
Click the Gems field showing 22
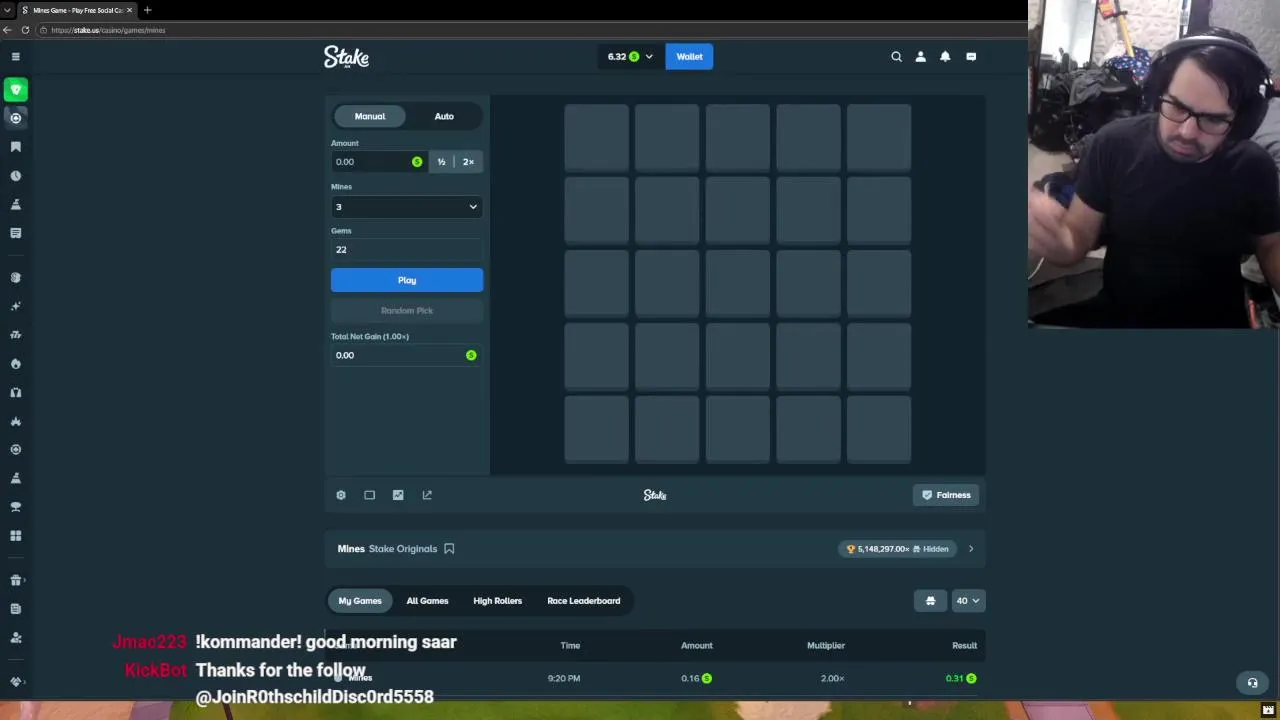tap(406, 250)
